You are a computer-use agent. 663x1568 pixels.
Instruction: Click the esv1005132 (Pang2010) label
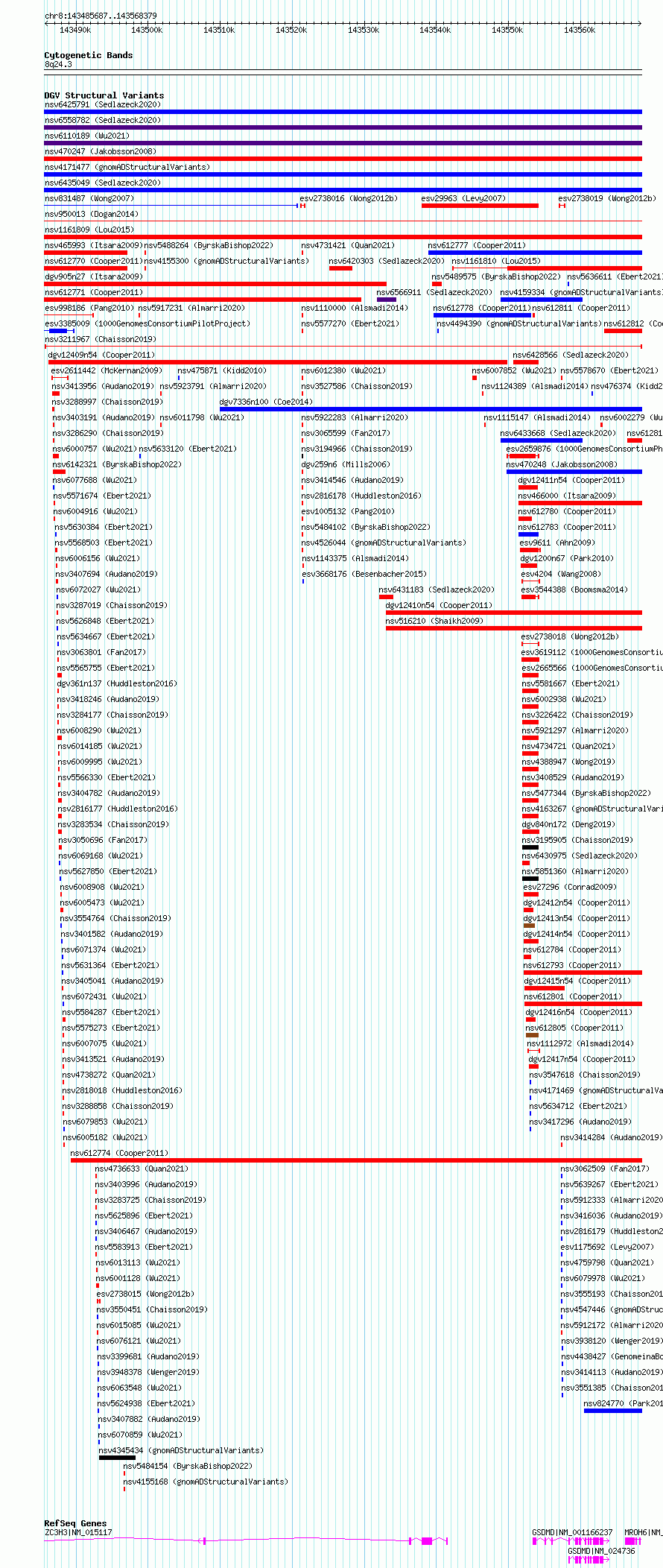click(348, 511)
